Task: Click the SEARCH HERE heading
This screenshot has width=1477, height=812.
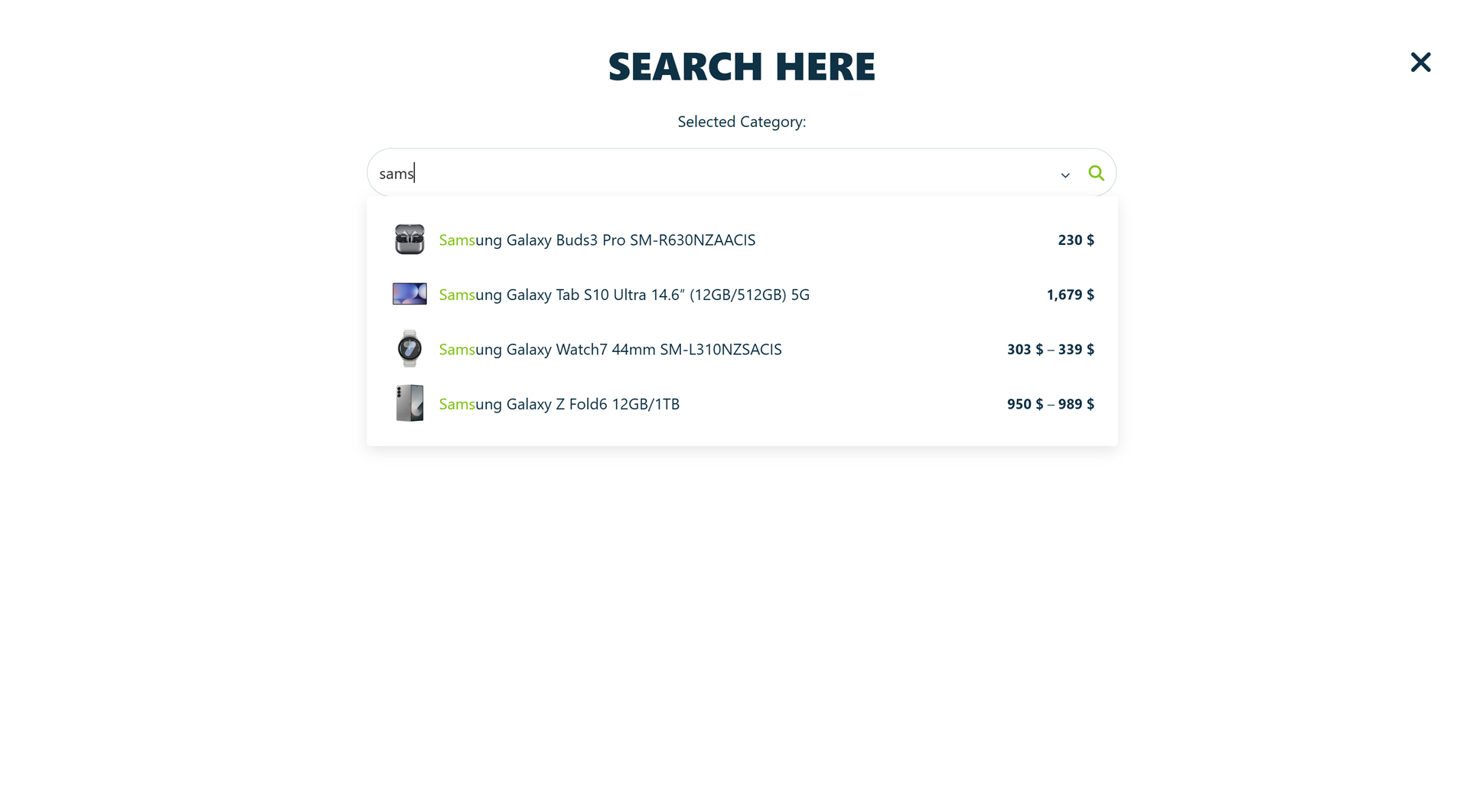Action: coord(741,67)
